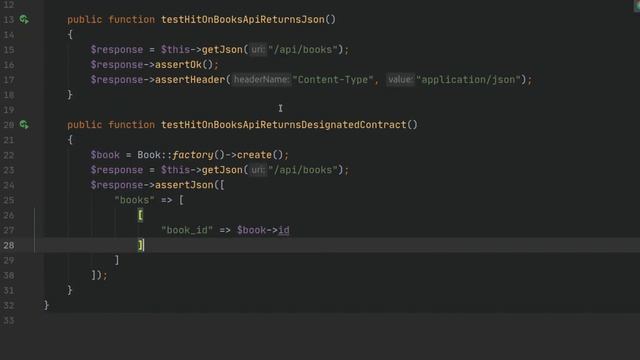The width and height of the screenshot is (640, 360).
Task: Click the "application/json" string
Action: (x=469, y=80)
